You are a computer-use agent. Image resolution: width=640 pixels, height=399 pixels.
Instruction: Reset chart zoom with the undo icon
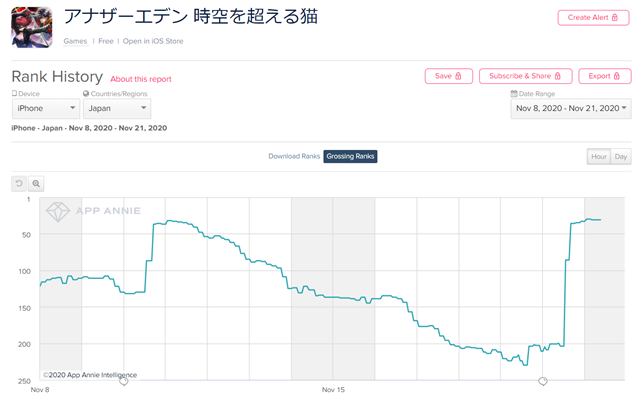click(19, 184)
